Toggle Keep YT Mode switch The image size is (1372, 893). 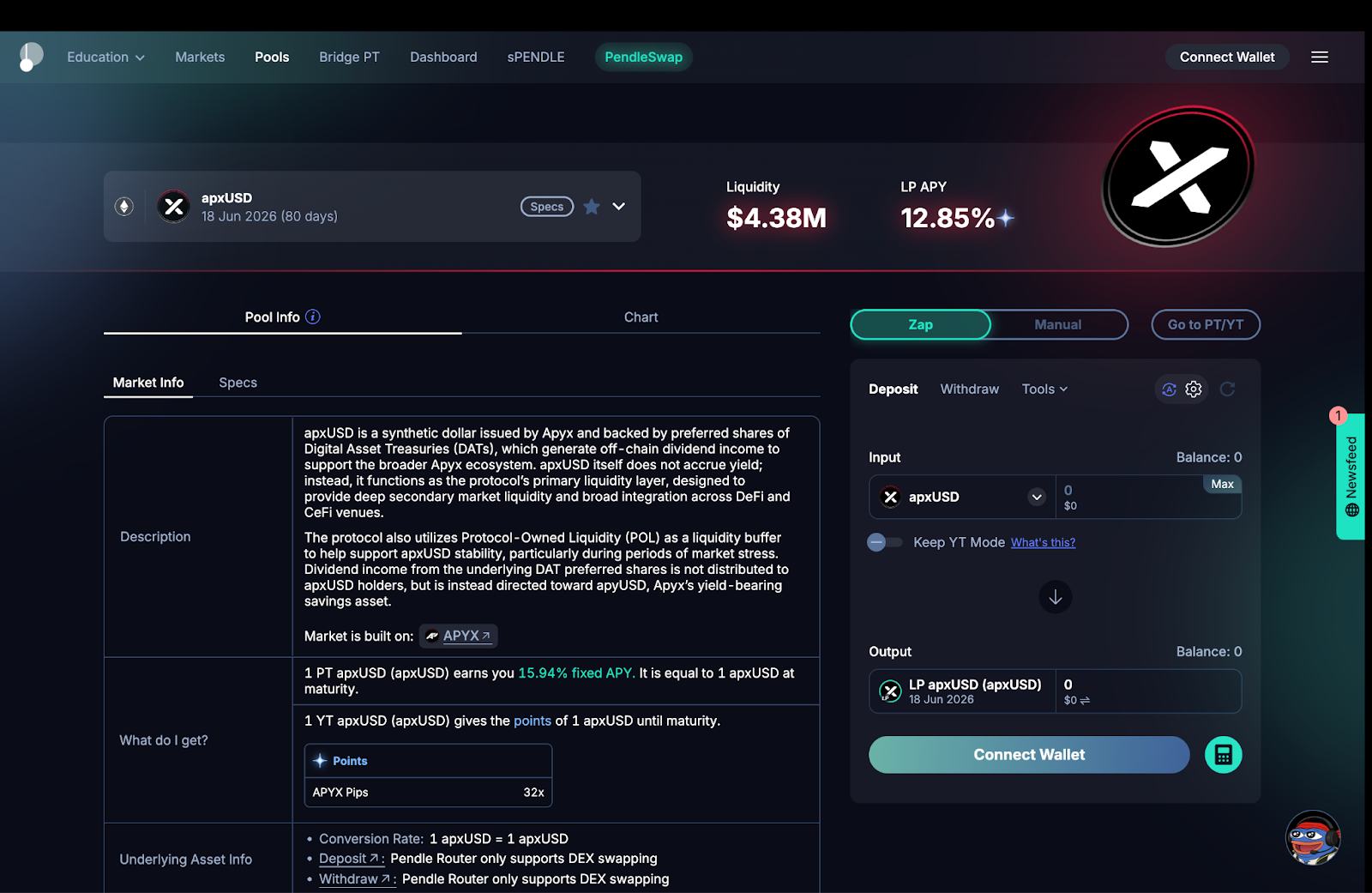pyautogui.click(x=885, y=542)
